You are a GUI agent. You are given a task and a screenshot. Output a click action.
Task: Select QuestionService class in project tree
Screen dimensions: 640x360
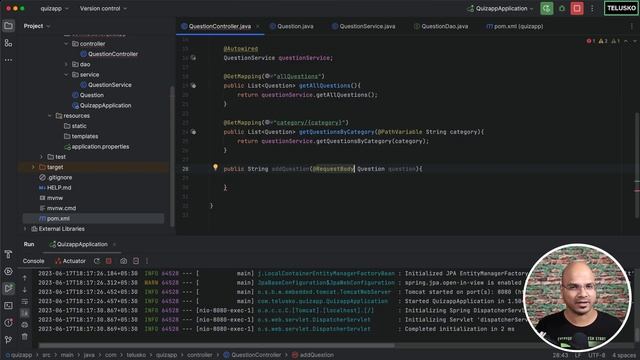(x=106, y=85)
